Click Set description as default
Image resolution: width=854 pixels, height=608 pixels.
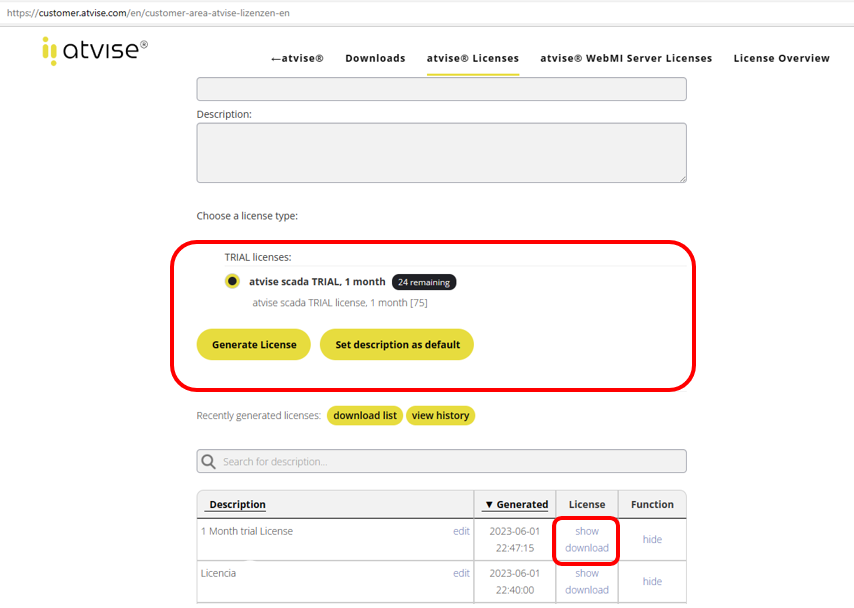(397, 344)
